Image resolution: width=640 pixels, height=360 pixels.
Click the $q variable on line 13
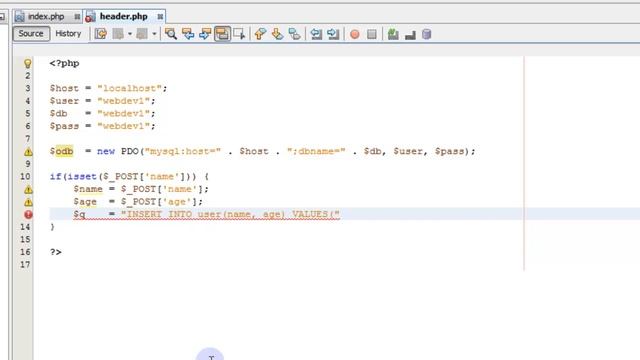point(79,214)
